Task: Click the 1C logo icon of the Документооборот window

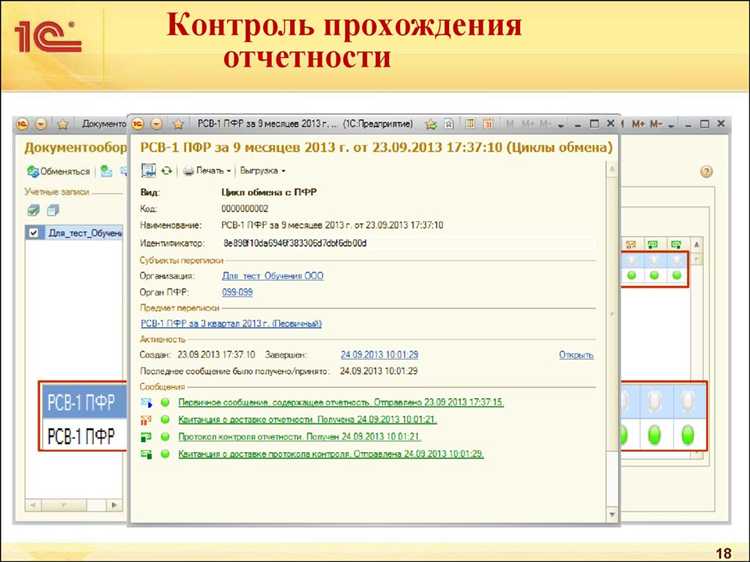Action: (22, 124)
